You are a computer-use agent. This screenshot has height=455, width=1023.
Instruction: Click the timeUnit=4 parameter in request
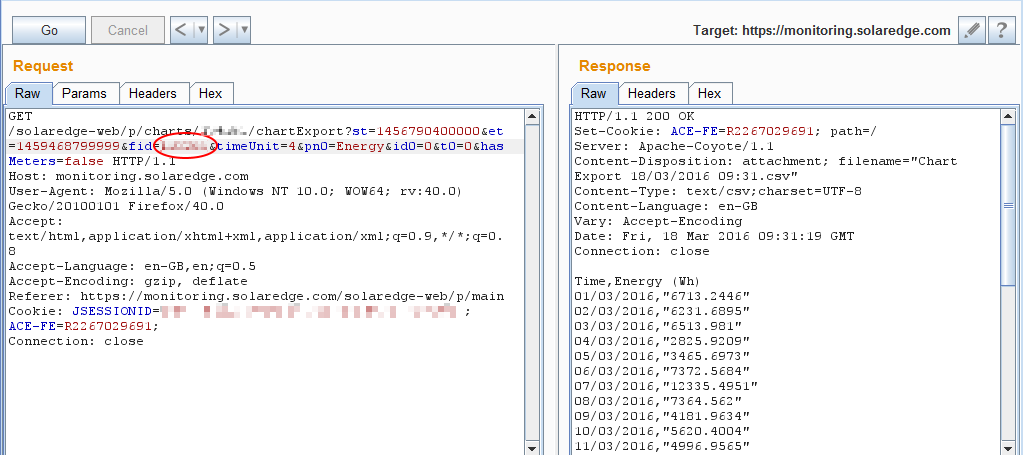[256, 146]
